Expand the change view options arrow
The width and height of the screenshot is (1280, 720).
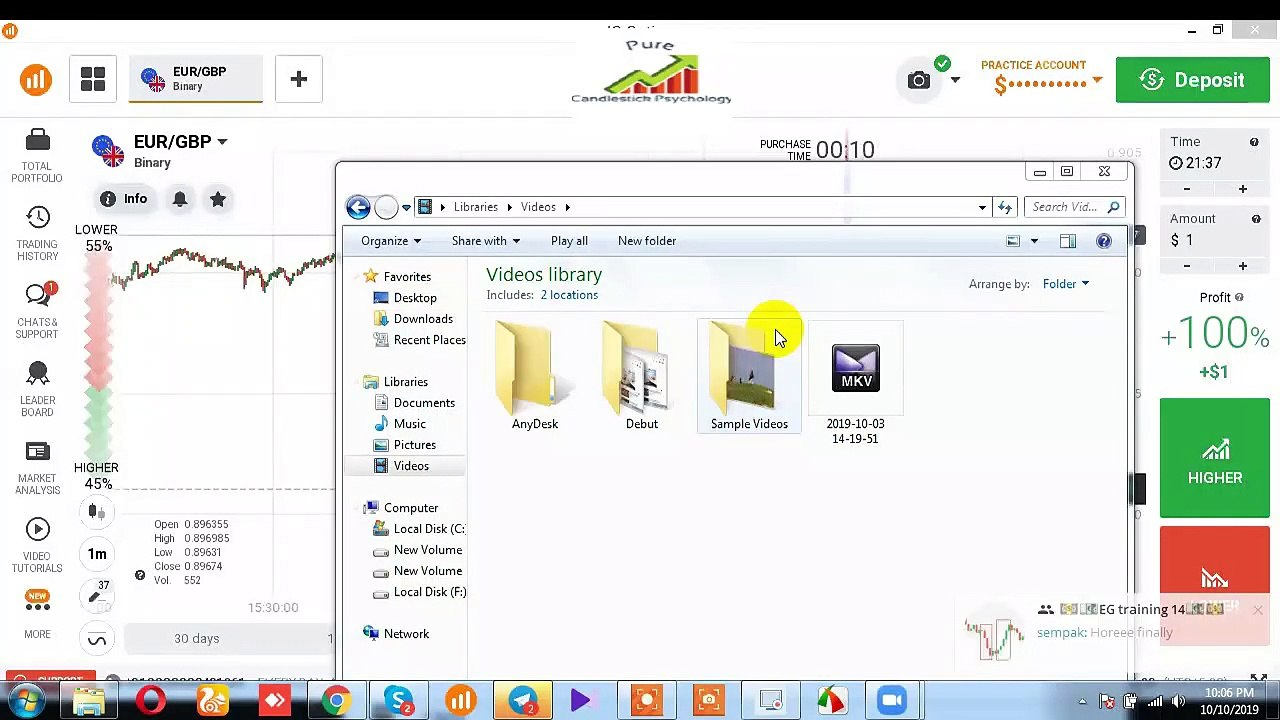click(x=1034, y=241)
